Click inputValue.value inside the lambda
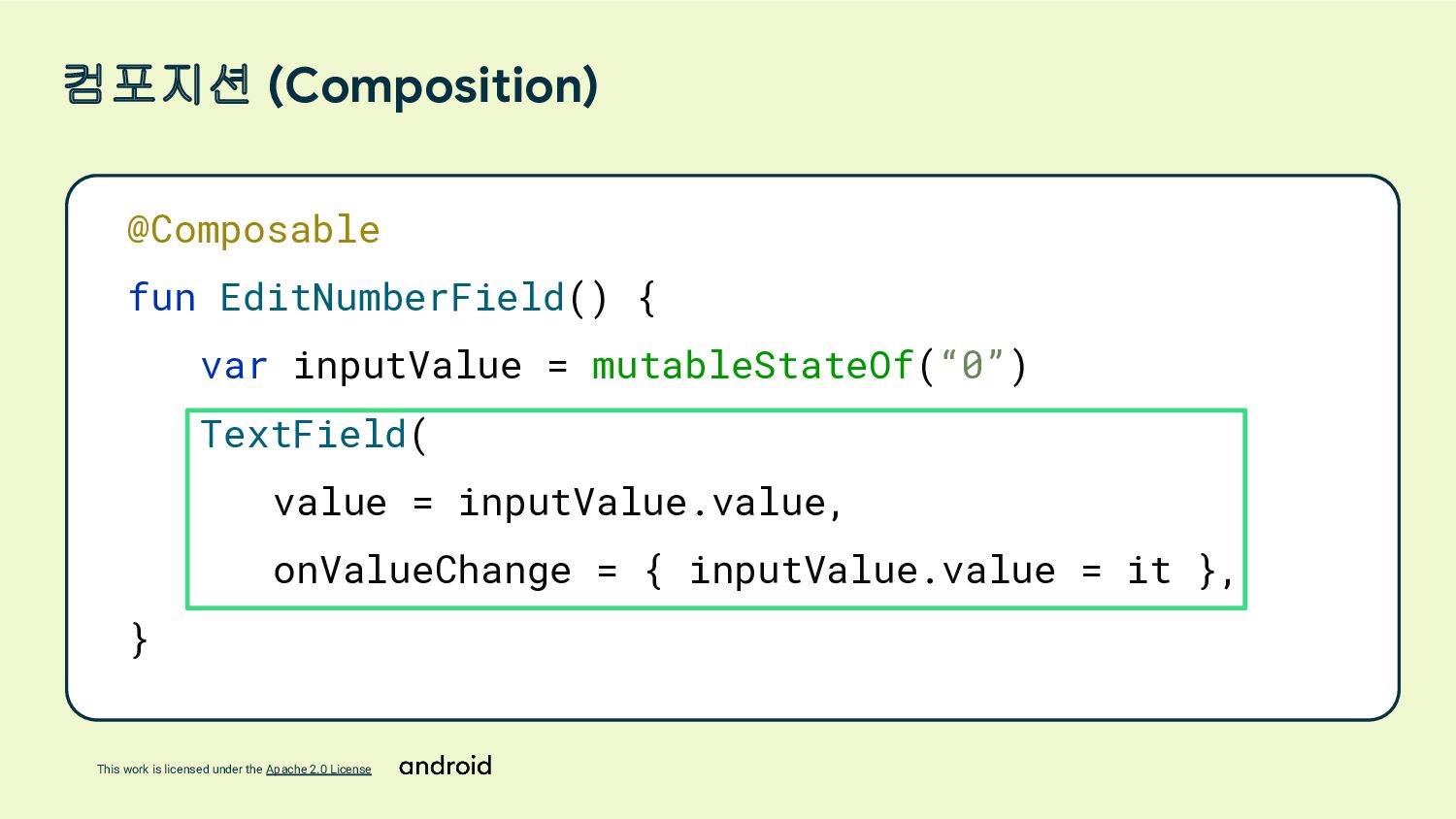 pos(873,571)
